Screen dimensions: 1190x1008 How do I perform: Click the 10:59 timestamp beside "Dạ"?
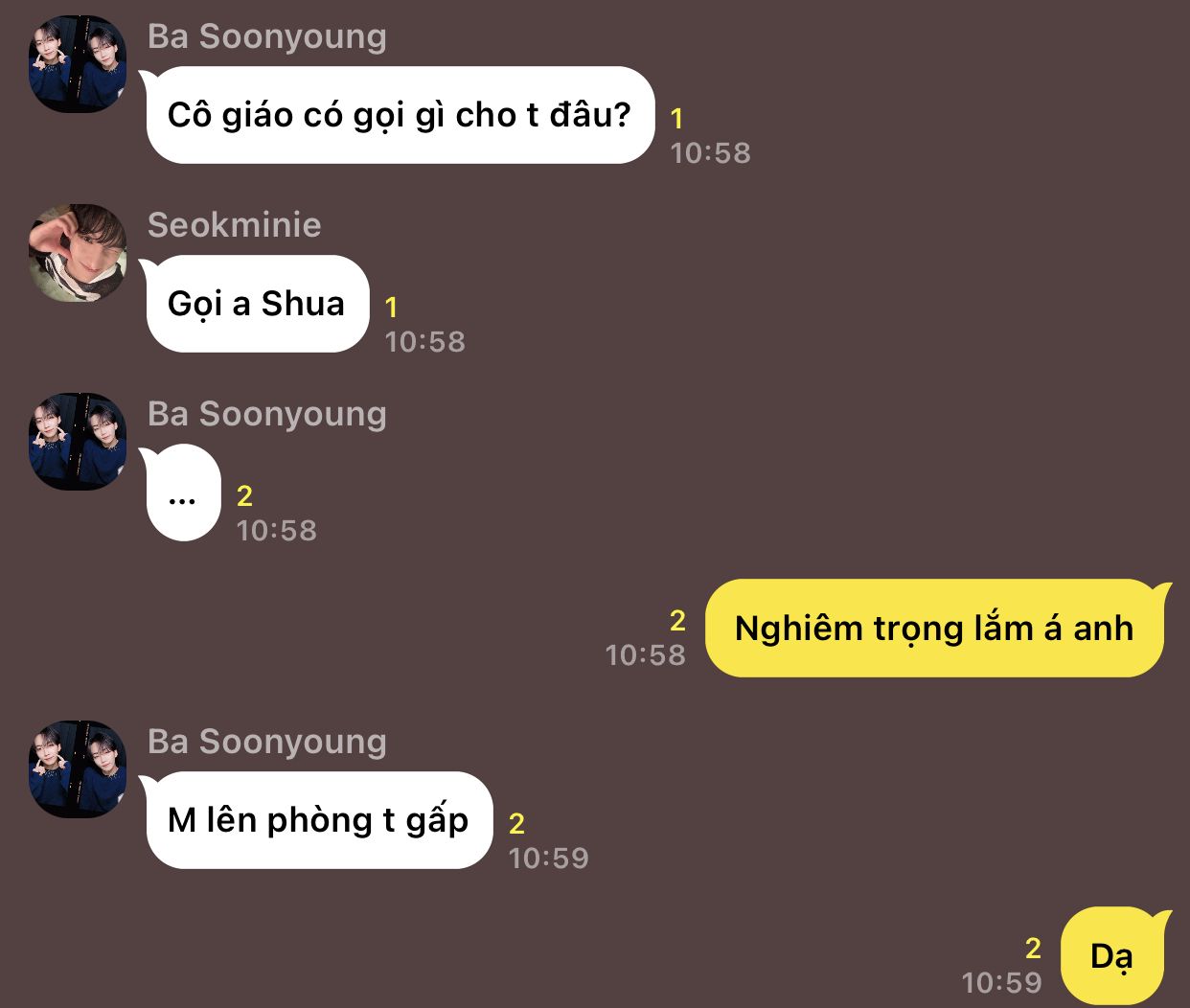1002,983
